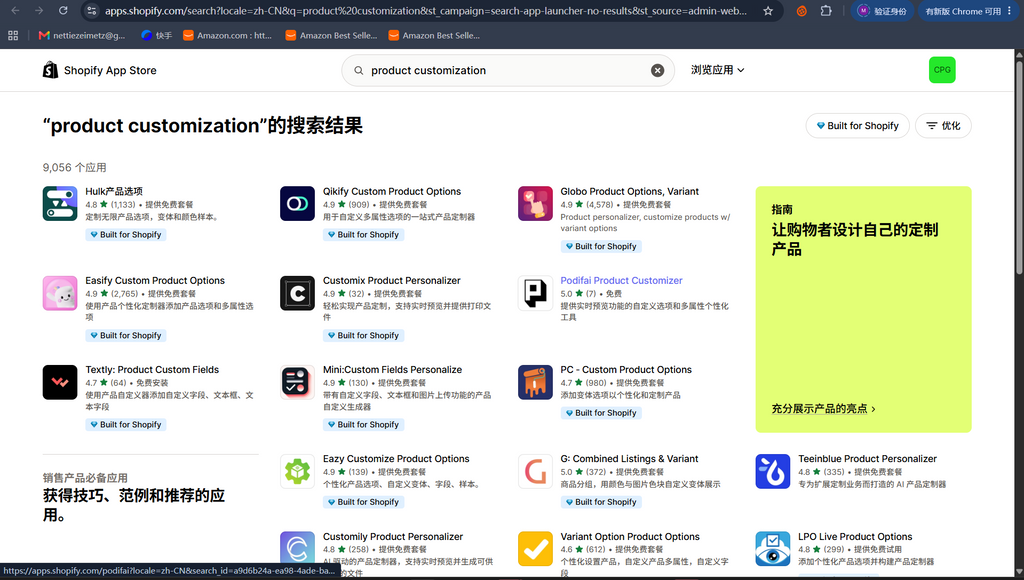Open the Customily Product Personalizer icon
The height and width of the screenshot is (580, 1024).
tap(297, 549)
